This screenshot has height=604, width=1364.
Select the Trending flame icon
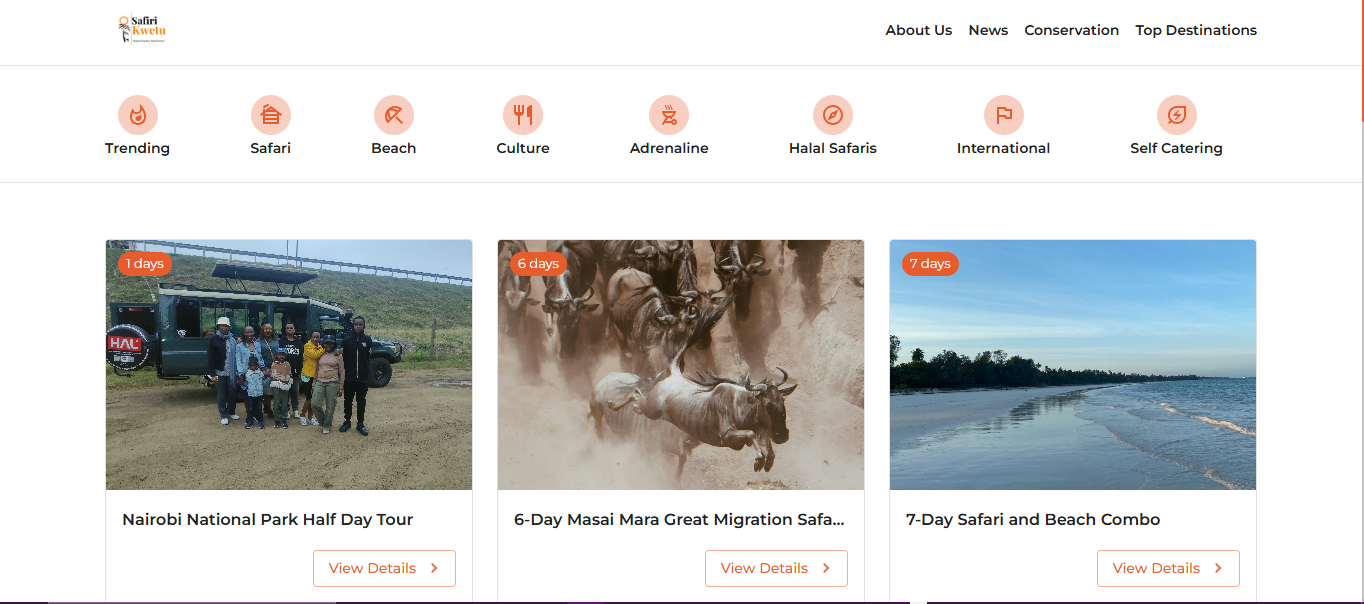coord(138,115)
